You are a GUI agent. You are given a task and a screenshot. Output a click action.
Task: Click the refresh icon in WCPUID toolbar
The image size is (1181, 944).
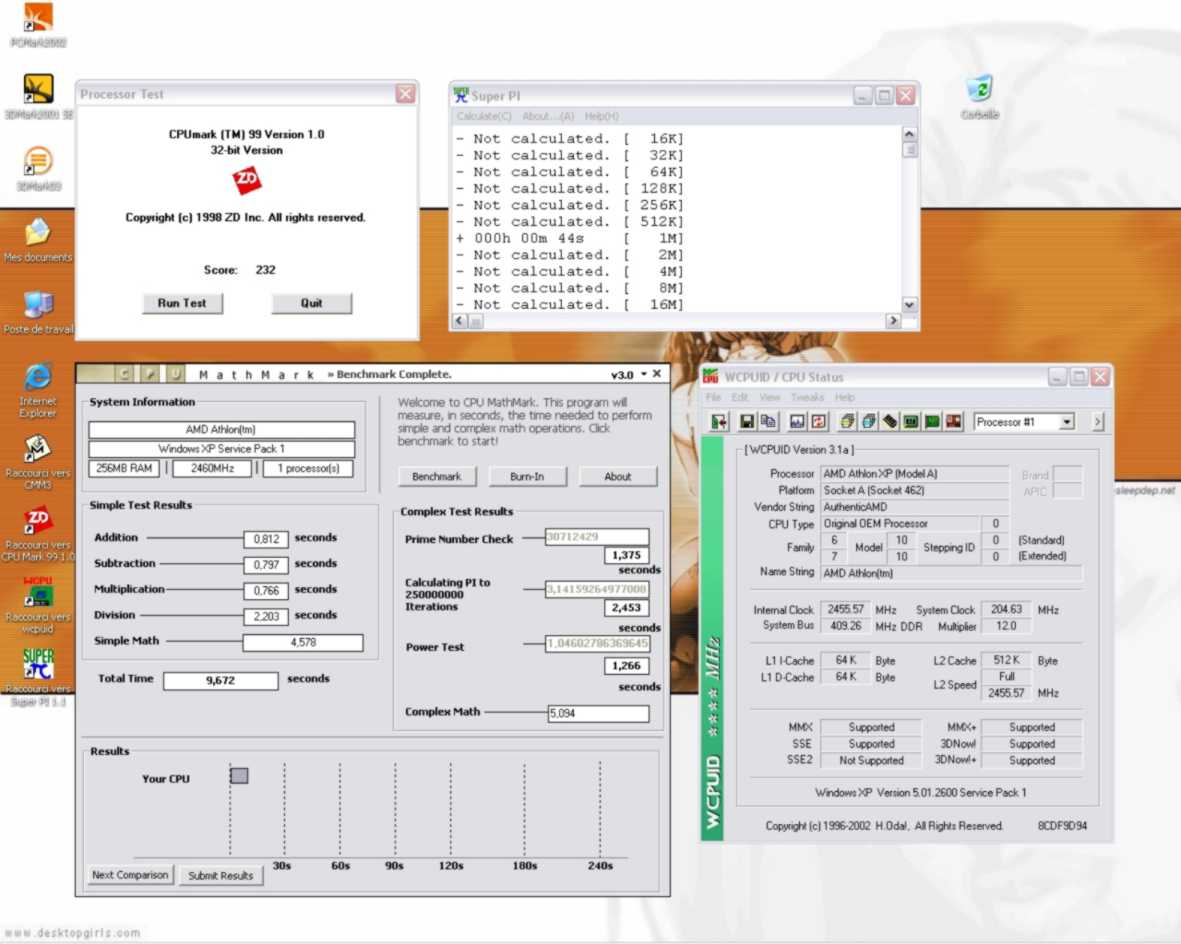click(819, 422)
